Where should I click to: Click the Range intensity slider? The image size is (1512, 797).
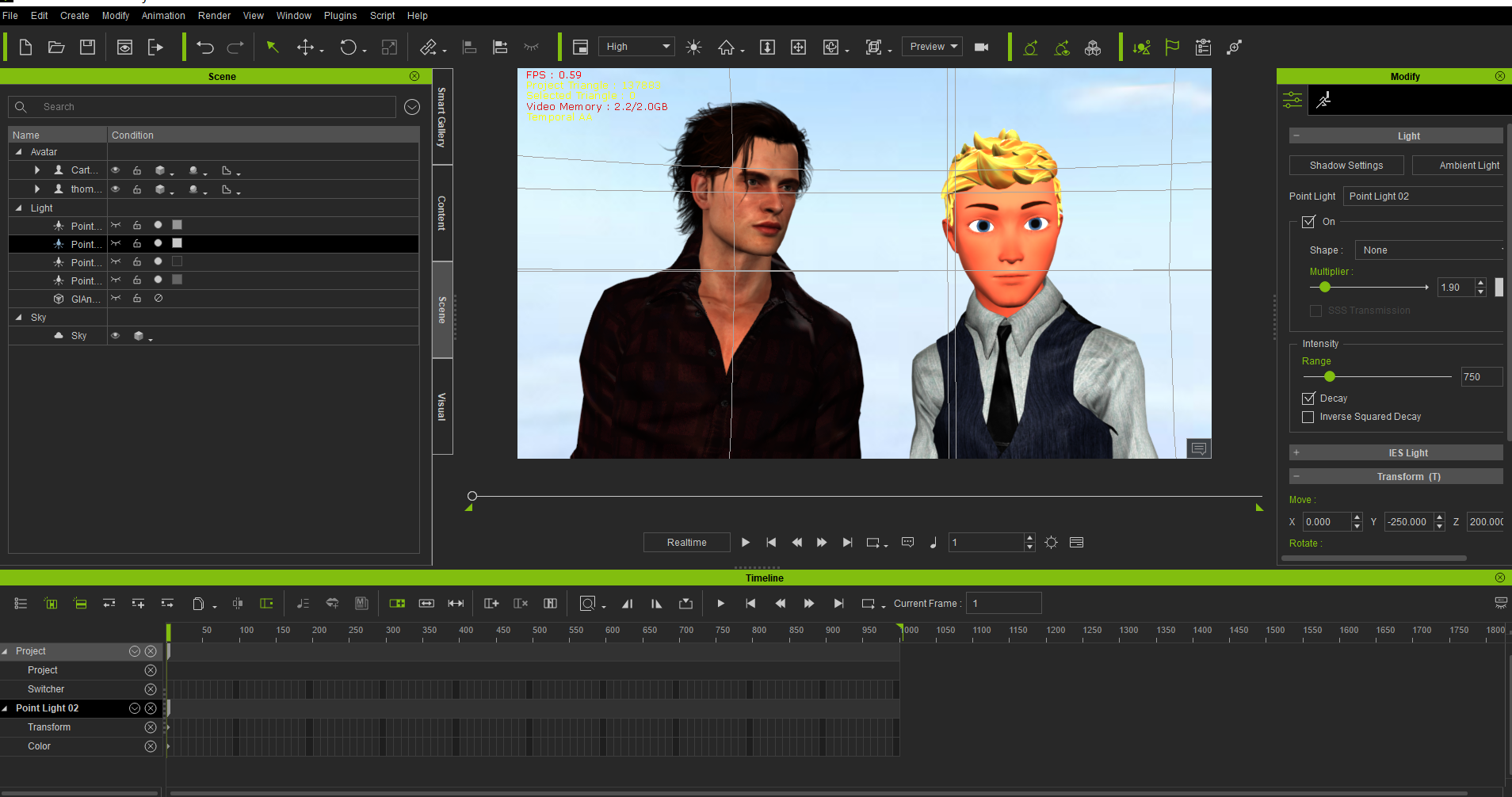click(x=1376, y=377)
